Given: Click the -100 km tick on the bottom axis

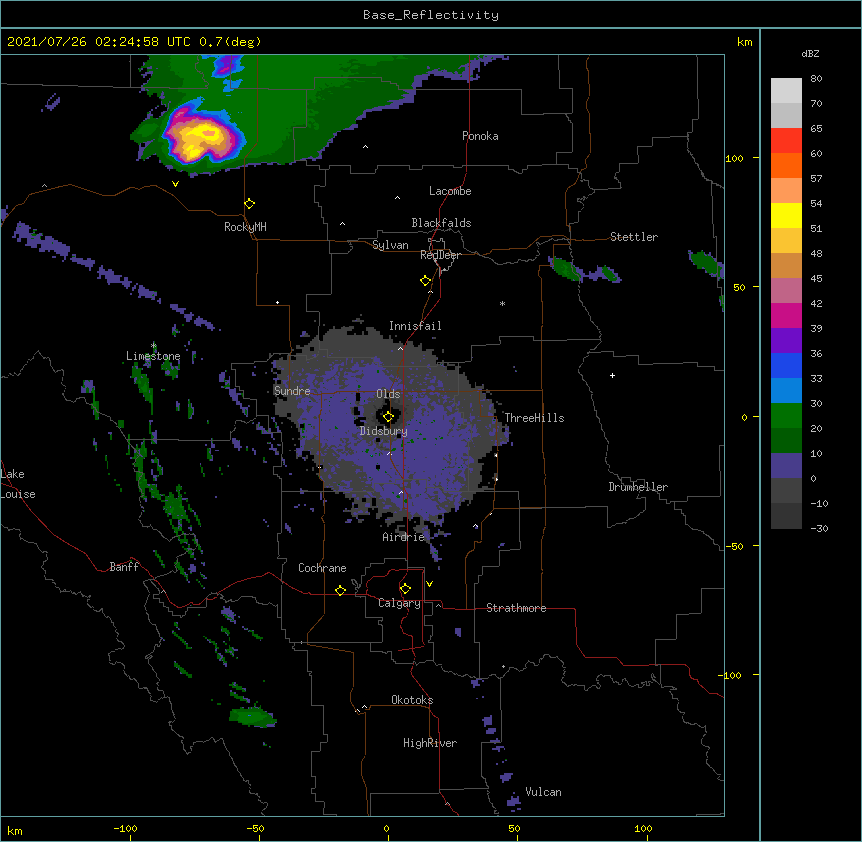Looking at the screenshot, I should (x=125, y=828).
